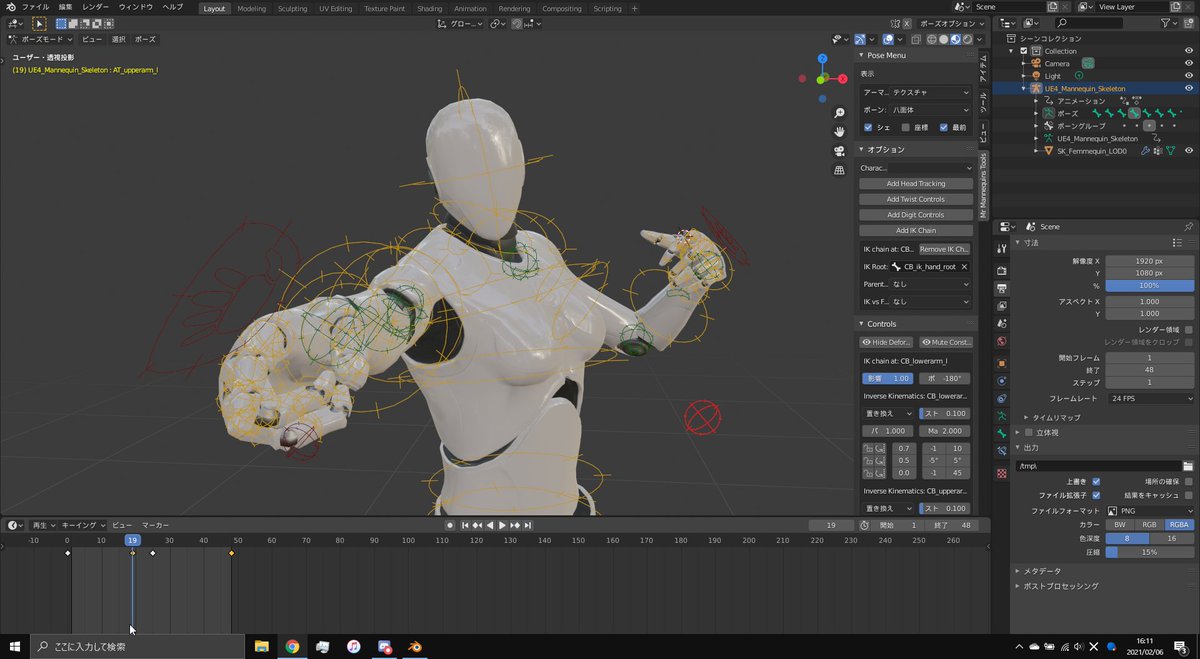Screen dimensions: 1200x659
Task: Open the ポーズモード mode dropdown
Action: point(38,39)
